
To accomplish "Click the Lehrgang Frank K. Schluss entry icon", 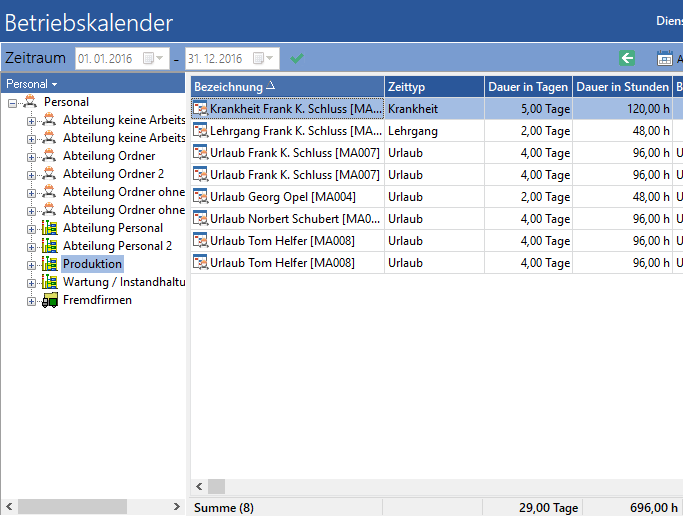I will click(x=200, y=130).
